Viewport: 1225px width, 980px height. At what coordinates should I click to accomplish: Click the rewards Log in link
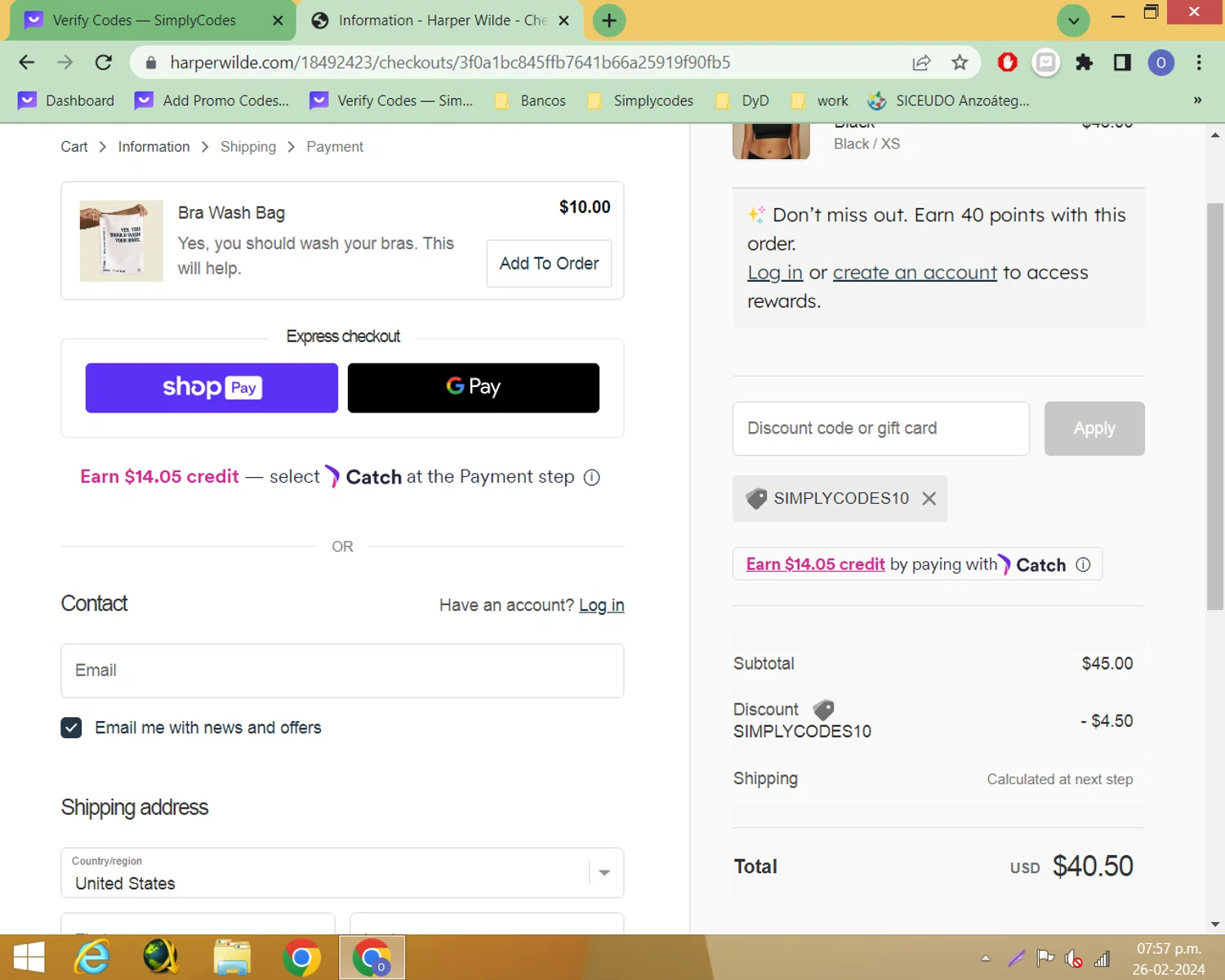coord(775,273)
